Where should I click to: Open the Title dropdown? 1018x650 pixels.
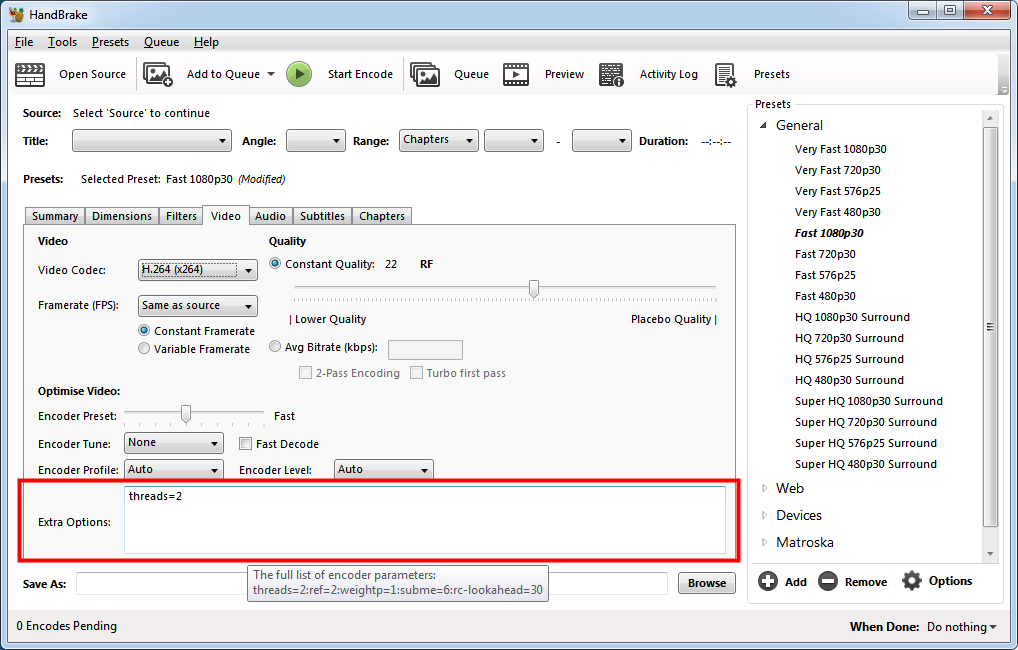[x=152, y=141]
